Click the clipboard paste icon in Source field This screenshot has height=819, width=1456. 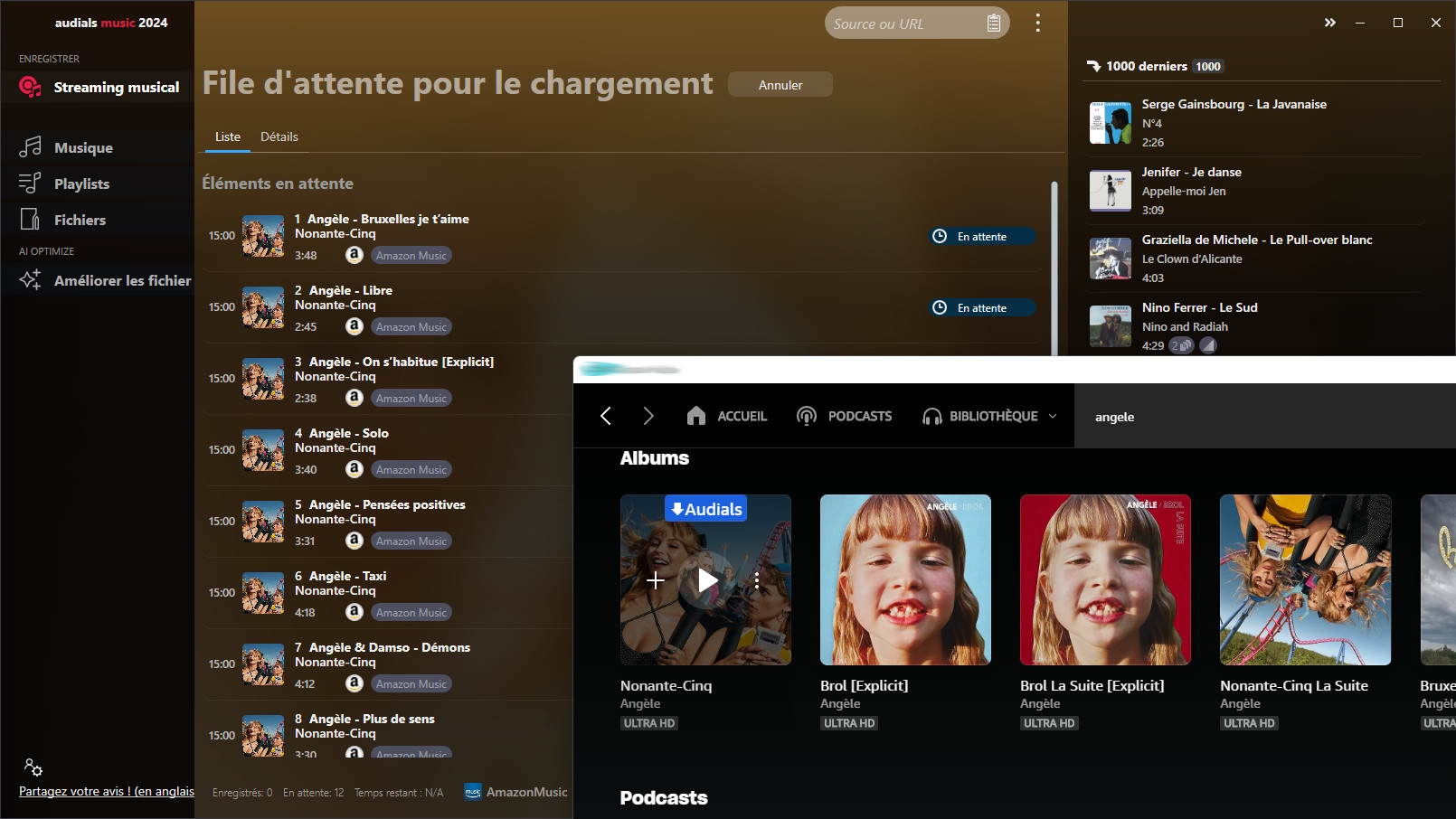click(993, 24)
